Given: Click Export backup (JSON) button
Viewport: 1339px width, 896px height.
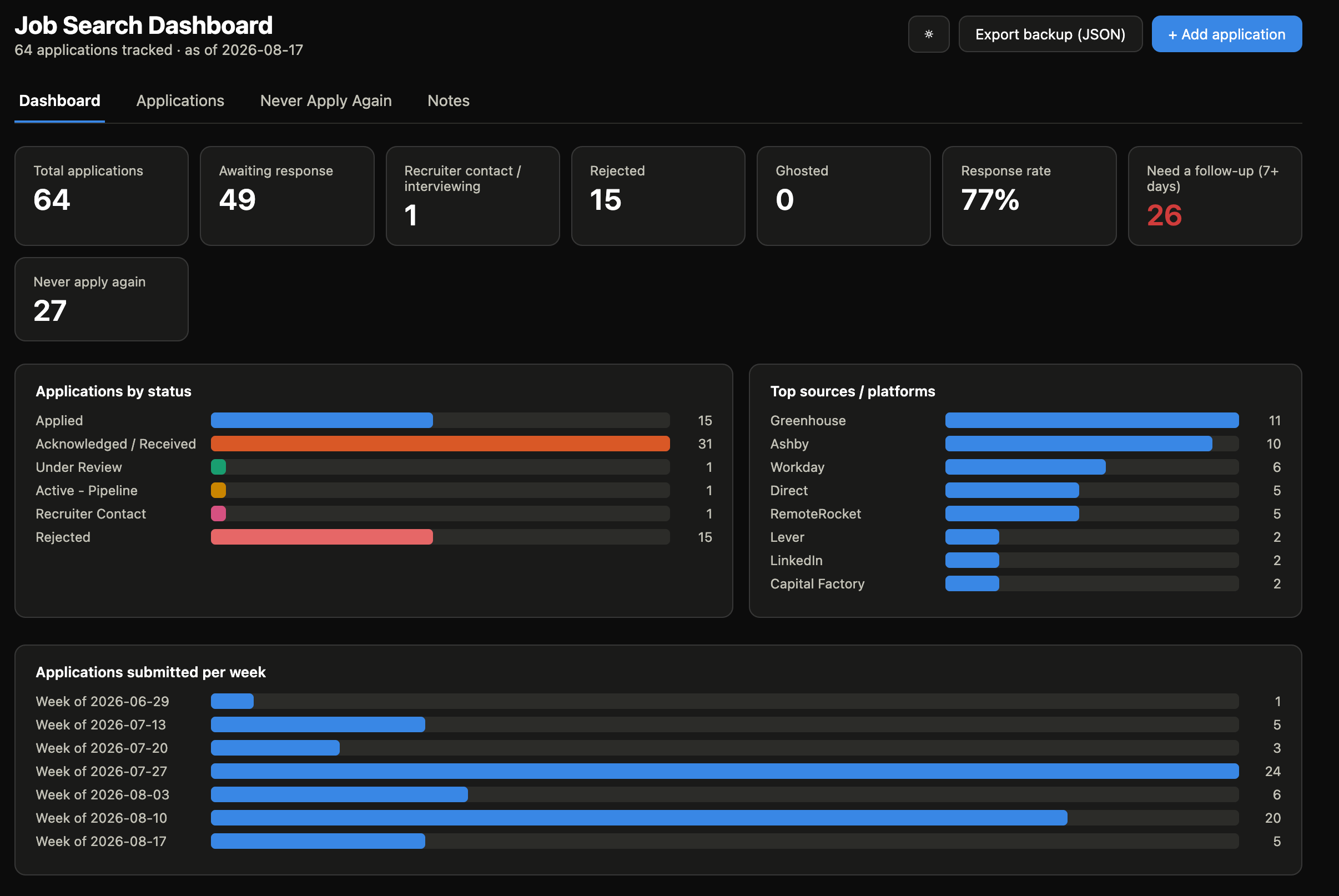Looking at the screenshot, I should coord(1050,34).
